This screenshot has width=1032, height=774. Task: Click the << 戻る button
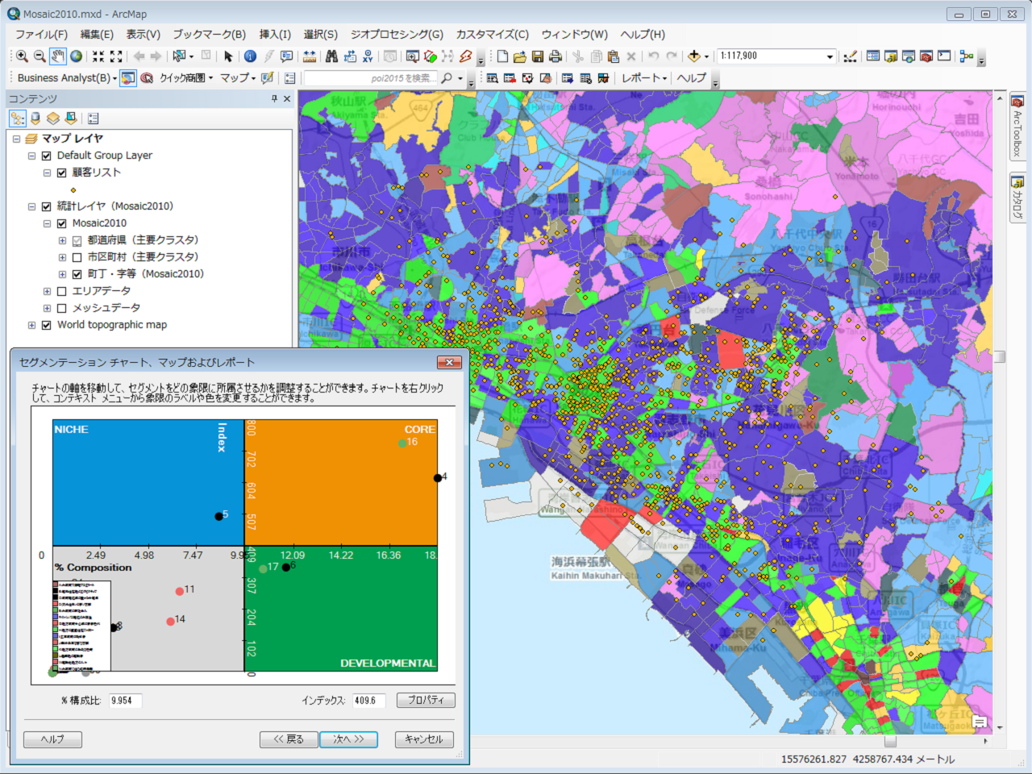coord(289,739)
